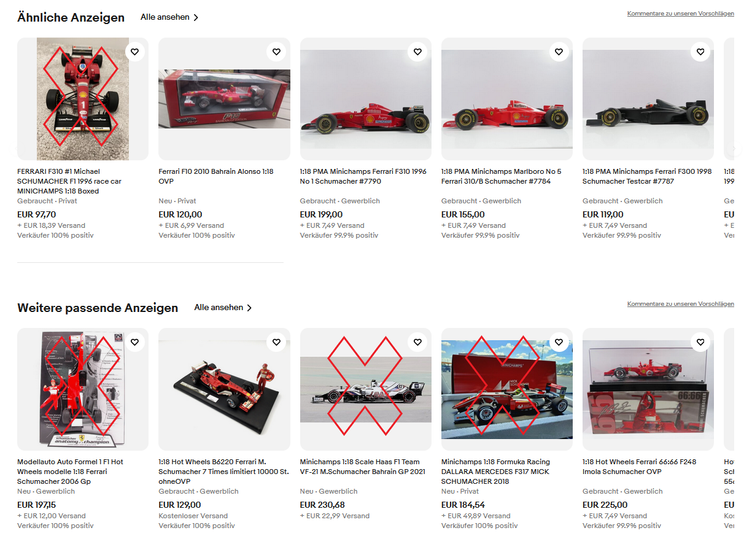Click heart icon on Ferrari F300 1998 Testcar
This screenshot has width=744, height=538.
pos(700,52)
